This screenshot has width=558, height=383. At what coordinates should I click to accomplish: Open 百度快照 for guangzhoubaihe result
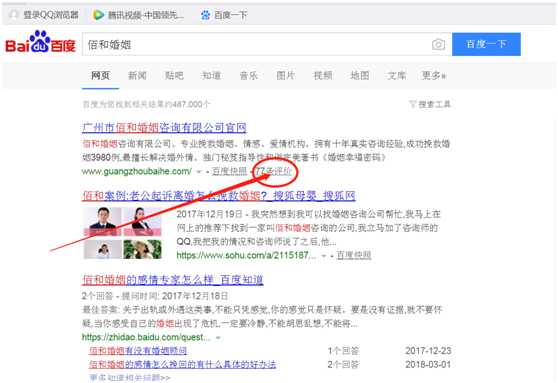click(x=229, y=171)
